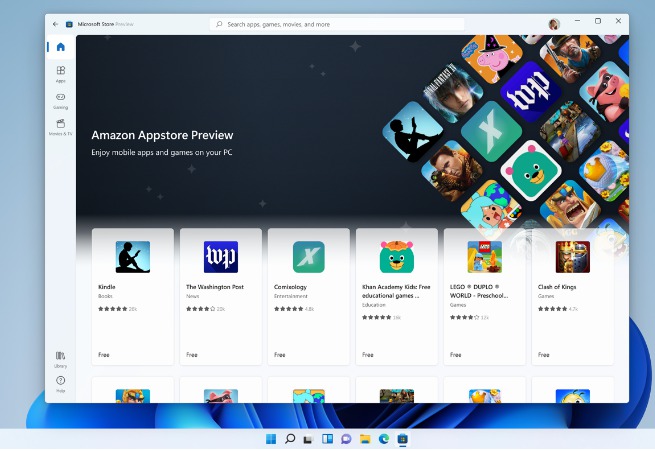Open the Kindle app title

coord(107,287)
